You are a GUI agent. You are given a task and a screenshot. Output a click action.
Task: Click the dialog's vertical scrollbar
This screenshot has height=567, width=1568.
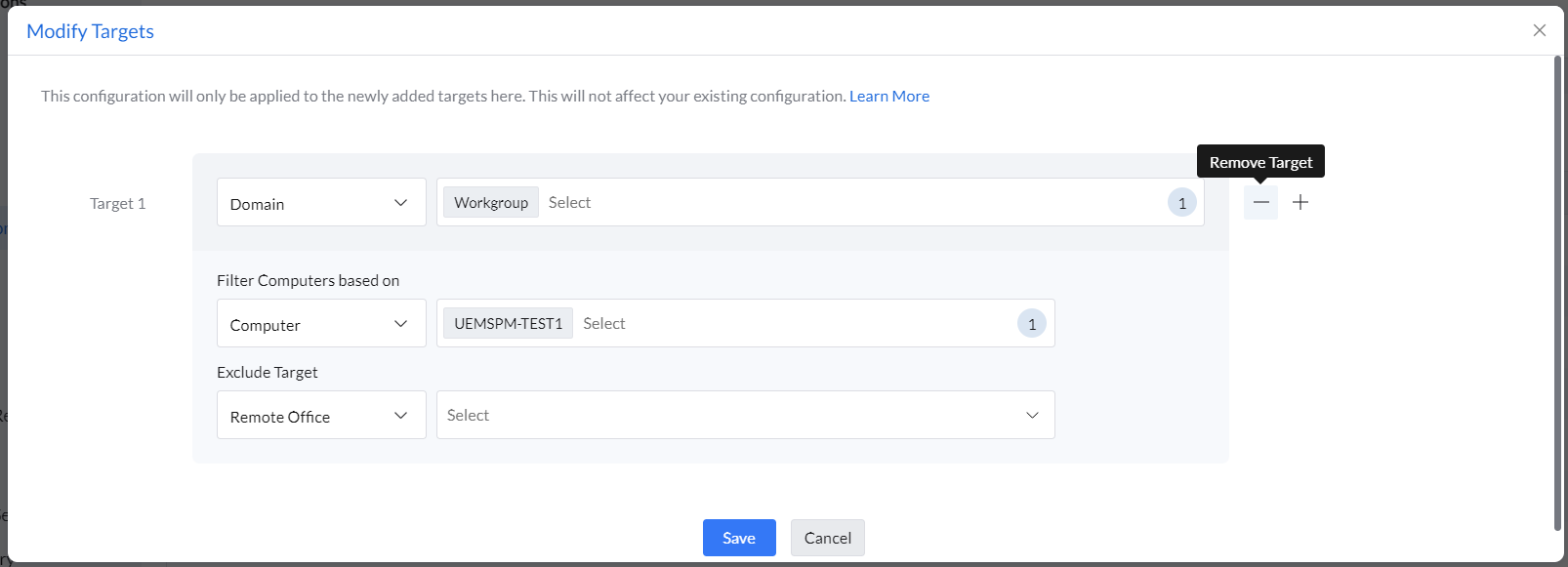pos(1557,293)
